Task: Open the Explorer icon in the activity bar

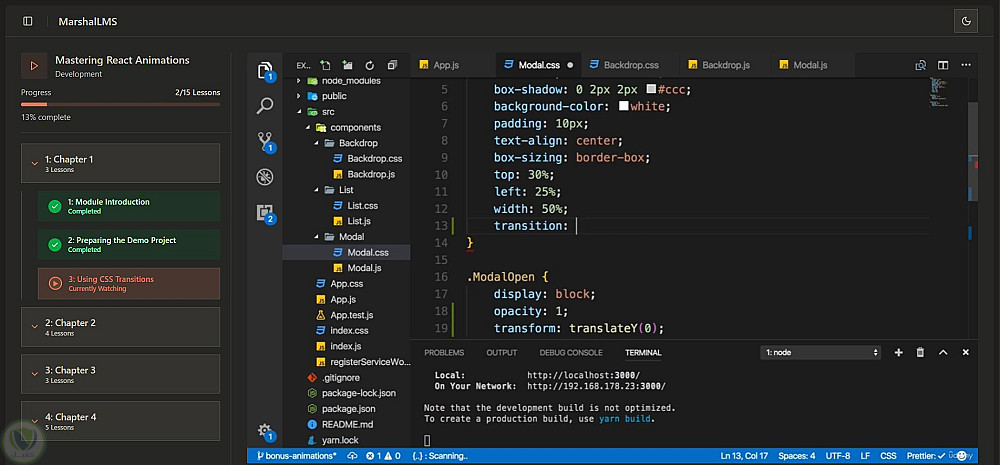Action: click(265, 70)
